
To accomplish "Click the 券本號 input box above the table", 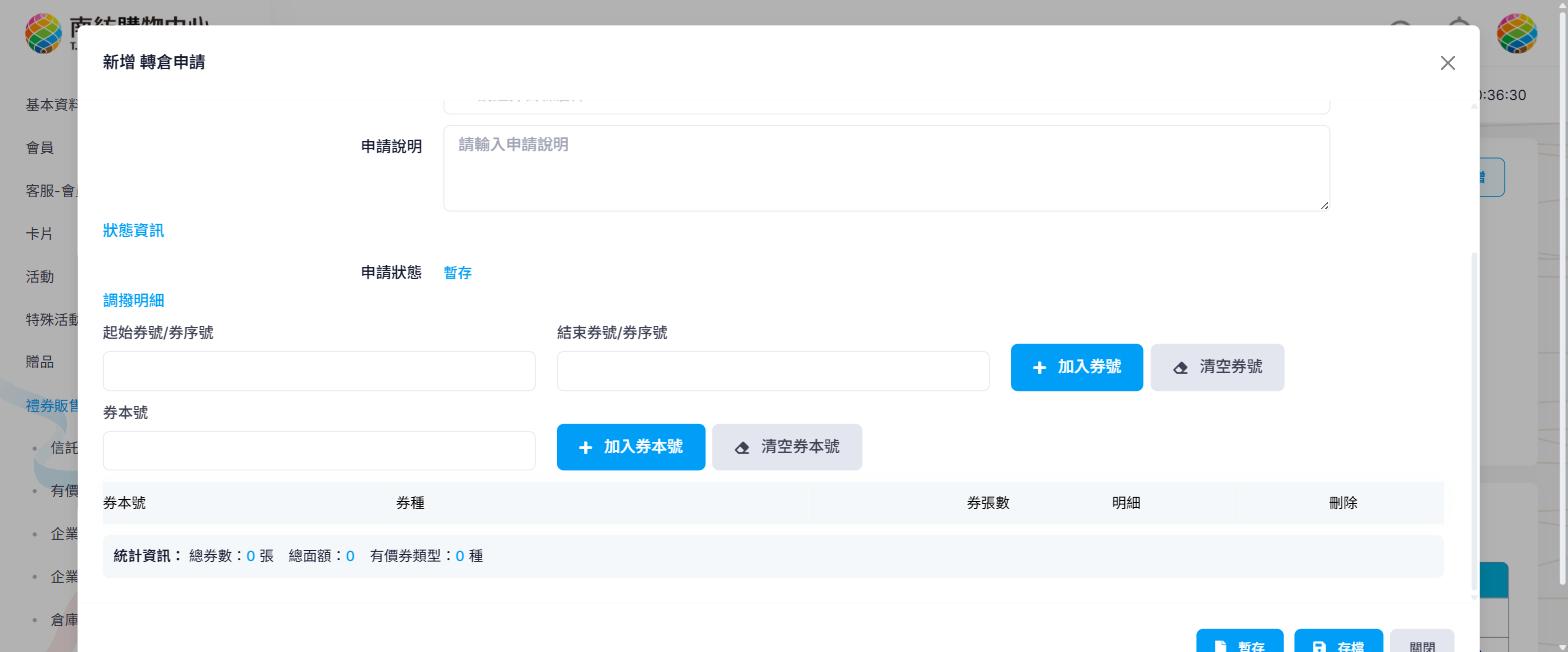I will [x=319, y=451].
